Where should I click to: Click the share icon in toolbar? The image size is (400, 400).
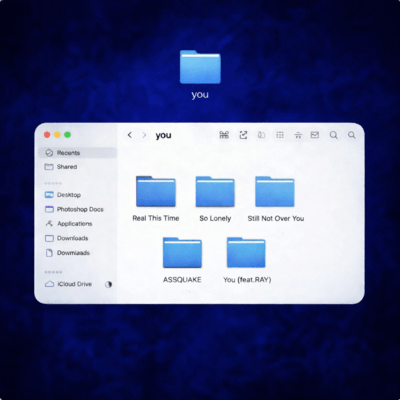pos(243,135)
